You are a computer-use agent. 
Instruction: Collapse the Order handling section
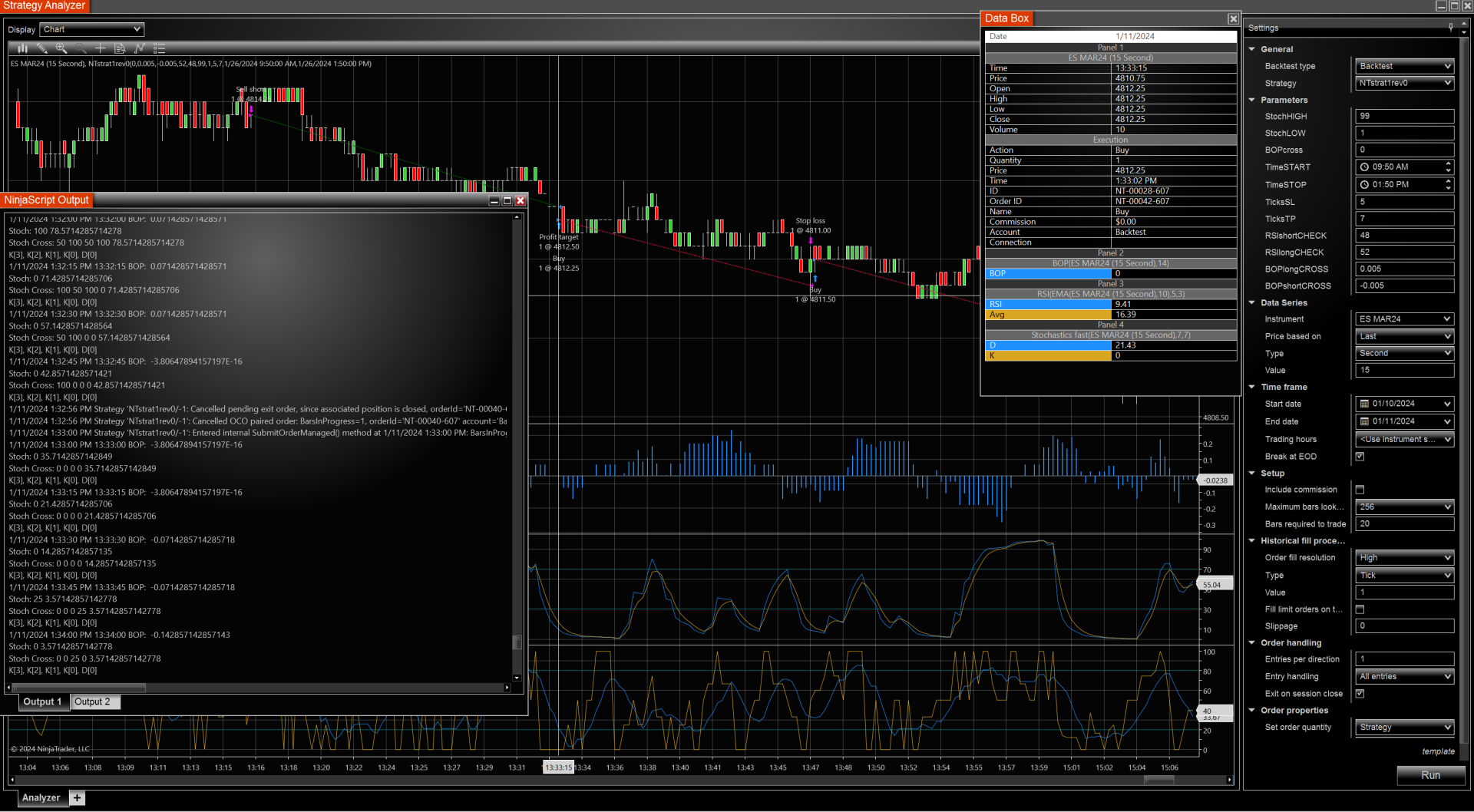pos(1251,643)
